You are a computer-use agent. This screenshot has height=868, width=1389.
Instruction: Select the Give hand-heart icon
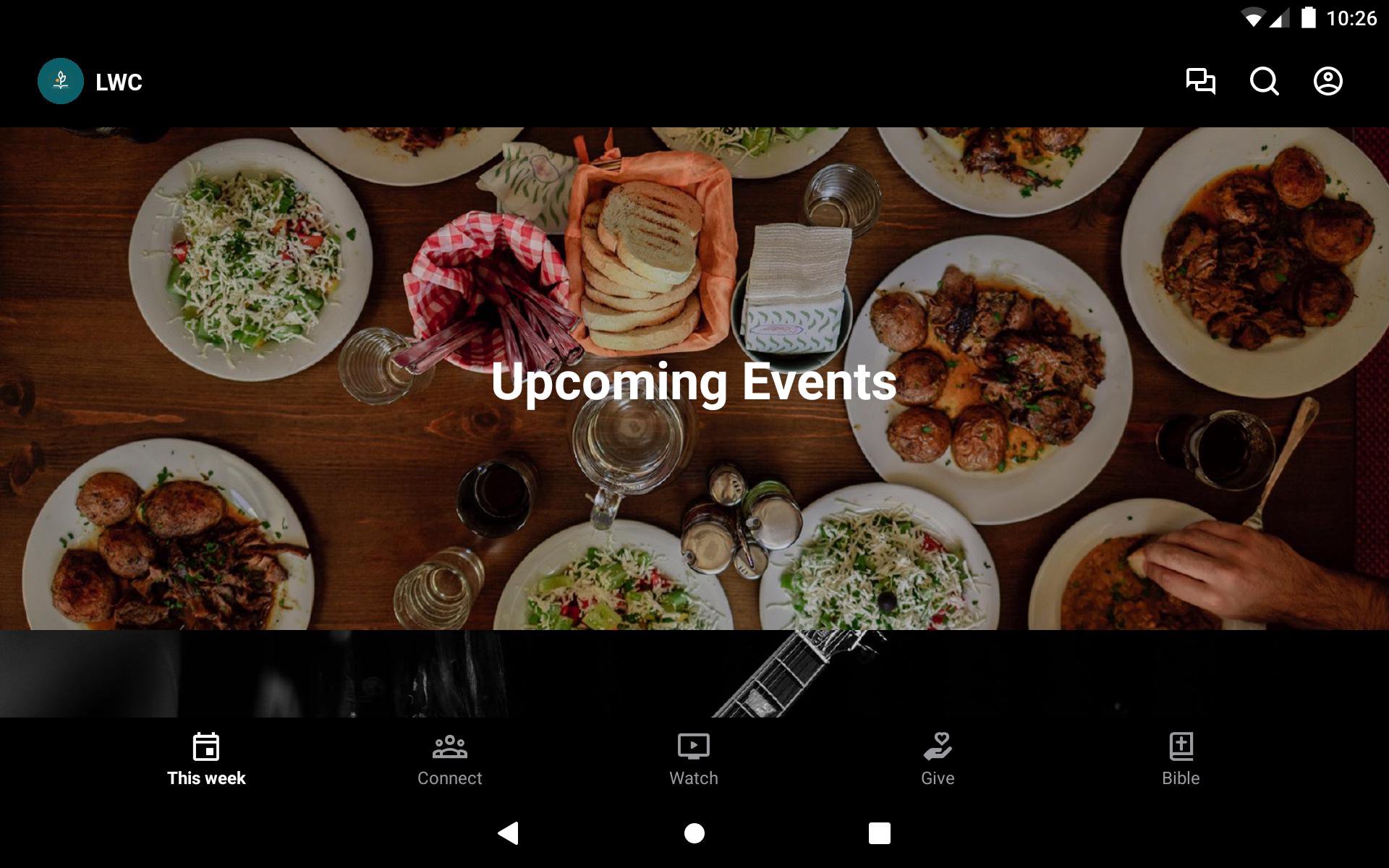coord(938,746)
